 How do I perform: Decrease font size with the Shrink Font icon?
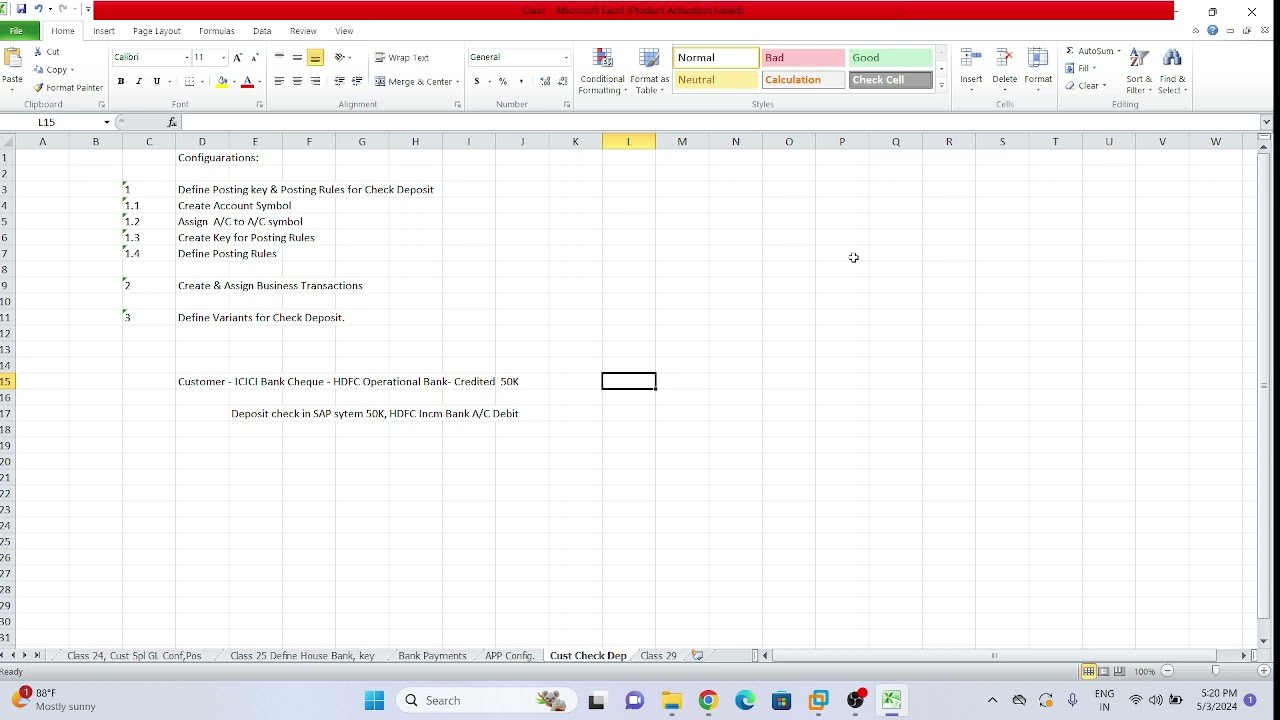[x=255, y=58]
